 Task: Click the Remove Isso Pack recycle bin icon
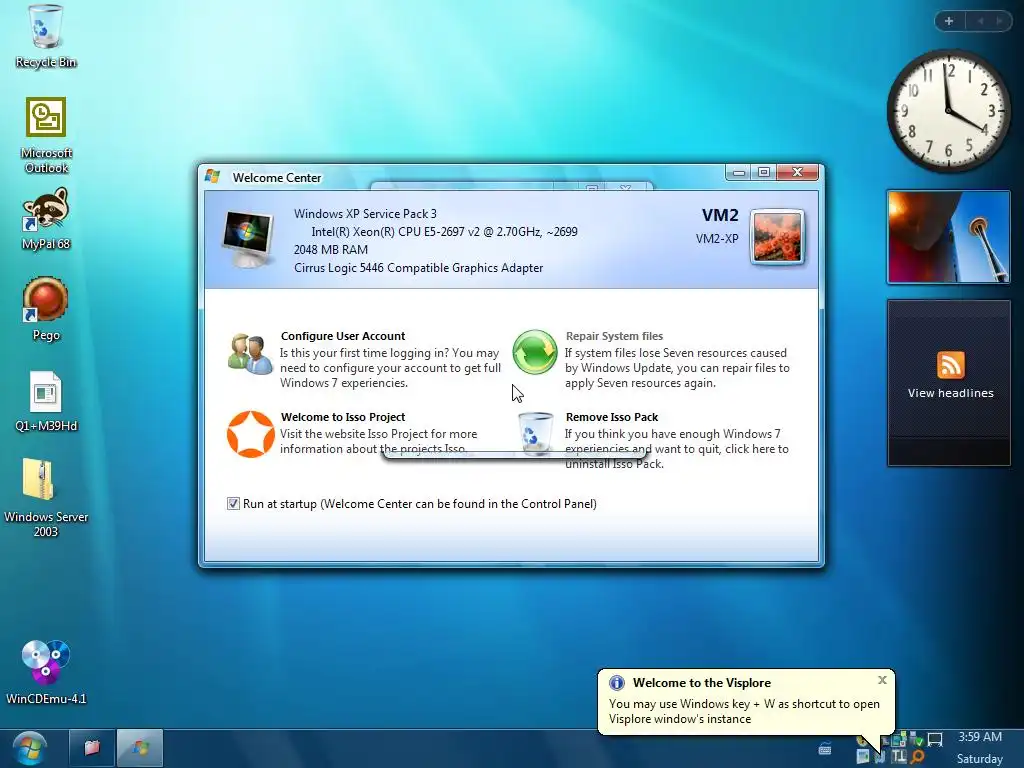tap(536, 434)
